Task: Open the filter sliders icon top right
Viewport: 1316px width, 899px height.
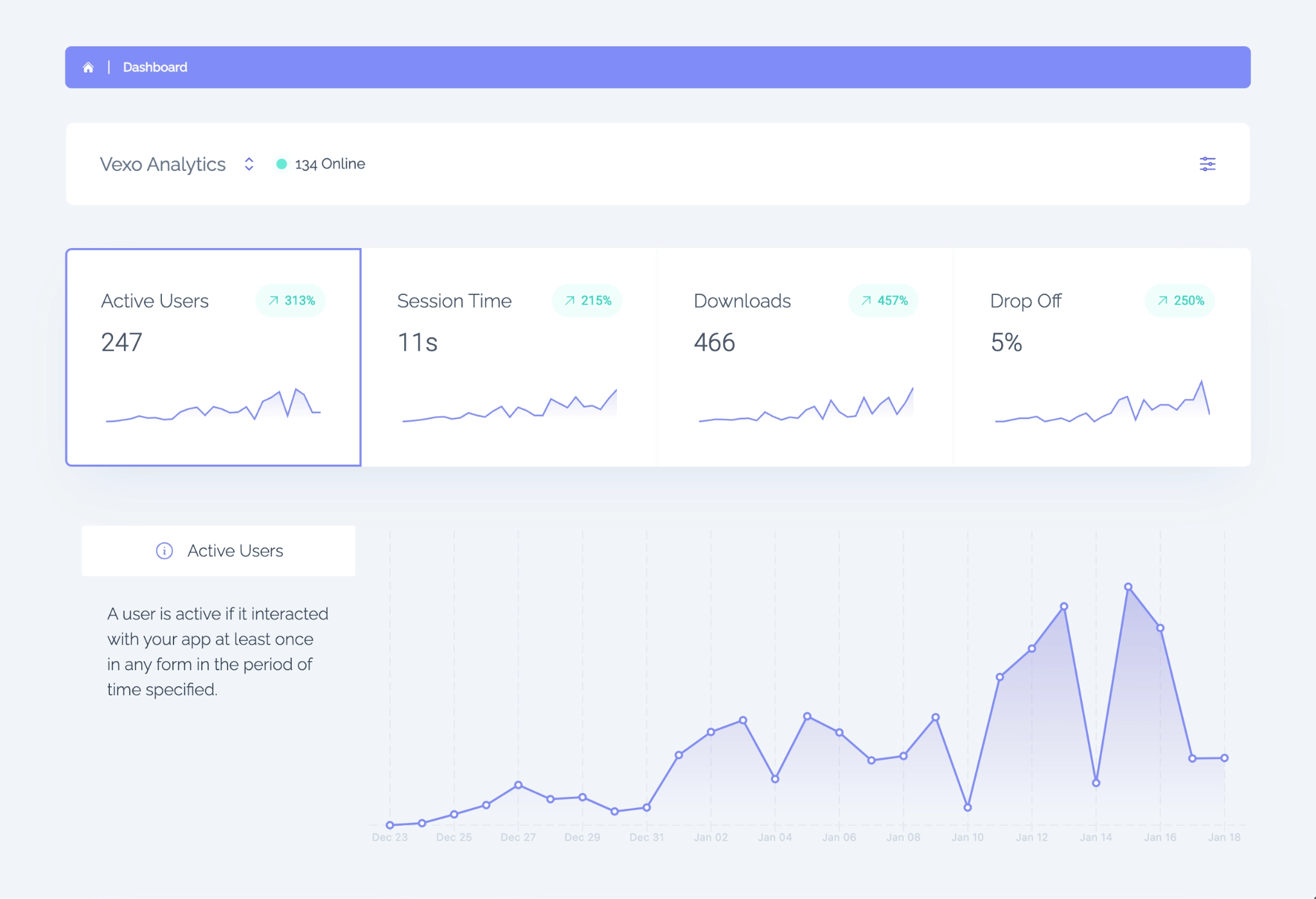Action: click(1207, 164)
